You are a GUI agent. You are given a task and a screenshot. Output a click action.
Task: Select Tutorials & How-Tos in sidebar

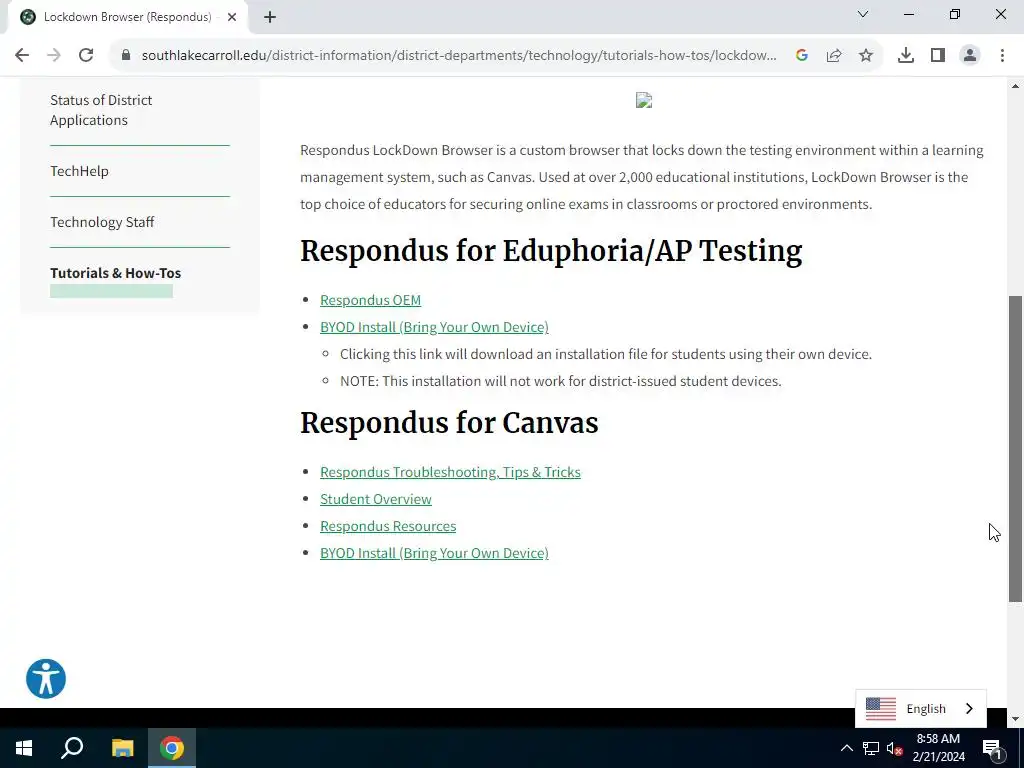pos(116,273)
